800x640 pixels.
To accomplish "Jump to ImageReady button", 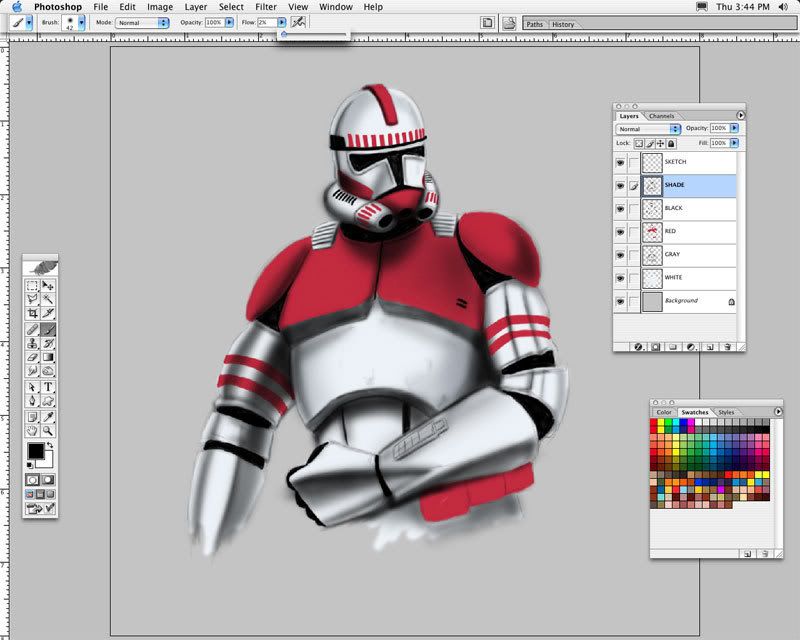I will pyautogui.click(x=40, y=508).
